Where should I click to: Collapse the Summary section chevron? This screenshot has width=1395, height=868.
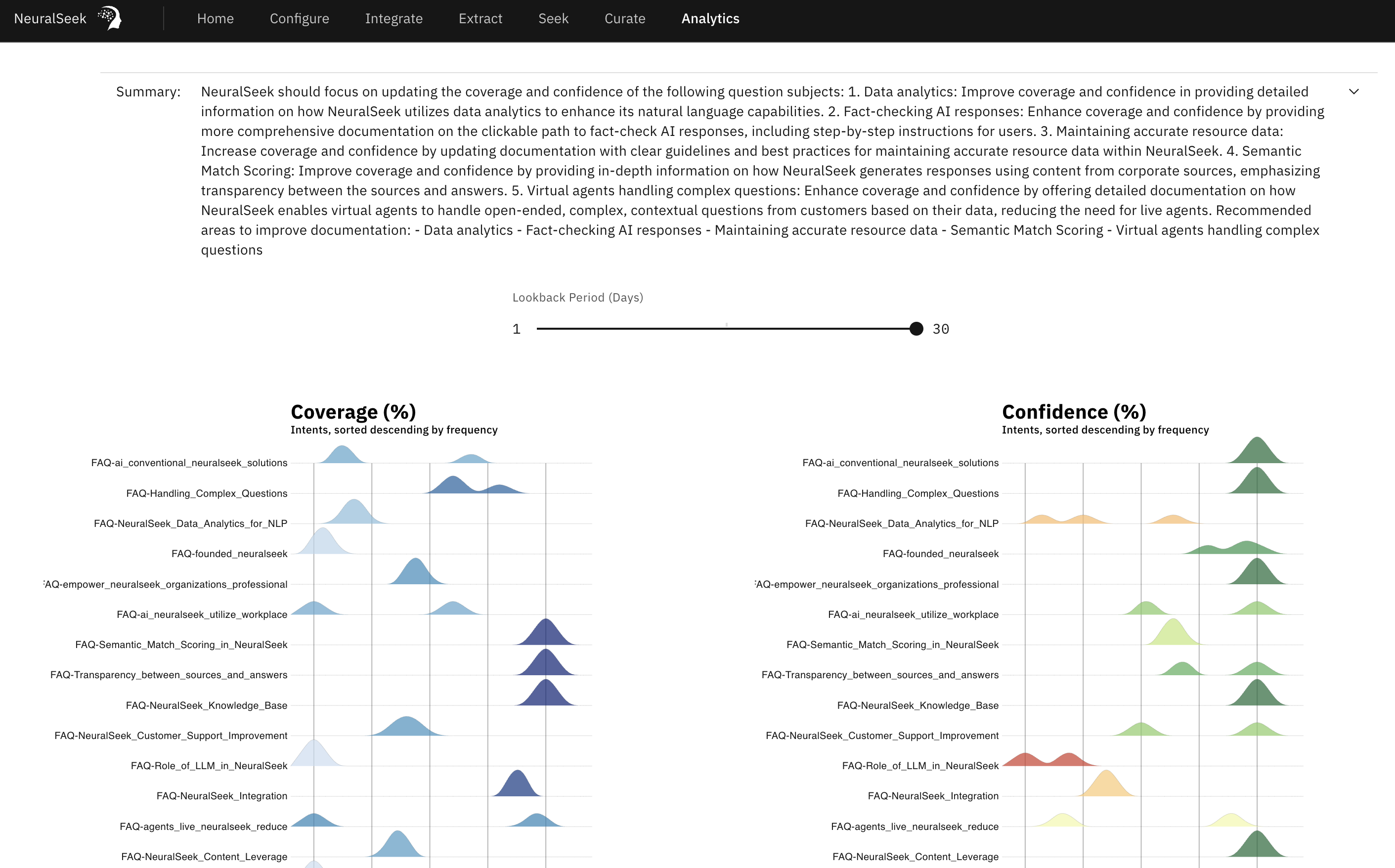point(1353,92)
